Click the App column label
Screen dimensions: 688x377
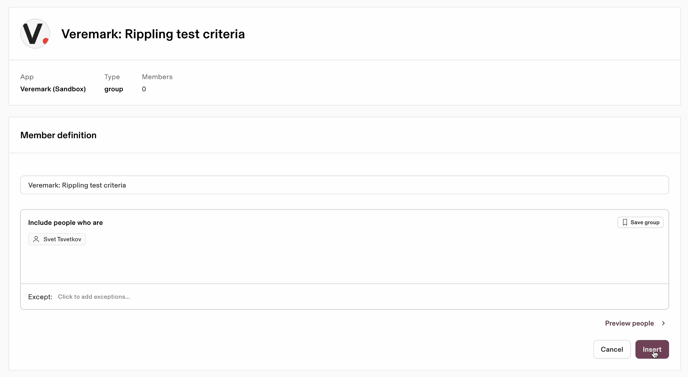(x=27, y=77)
